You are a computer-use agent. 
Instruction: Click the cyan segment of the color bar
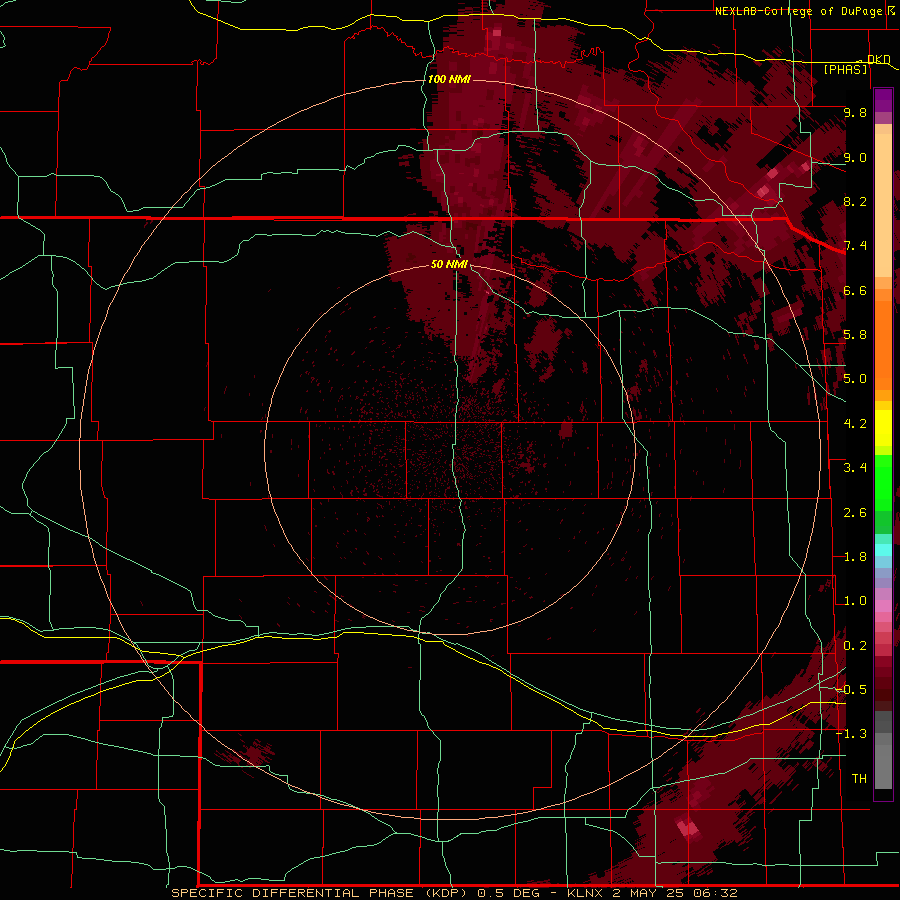883,550
